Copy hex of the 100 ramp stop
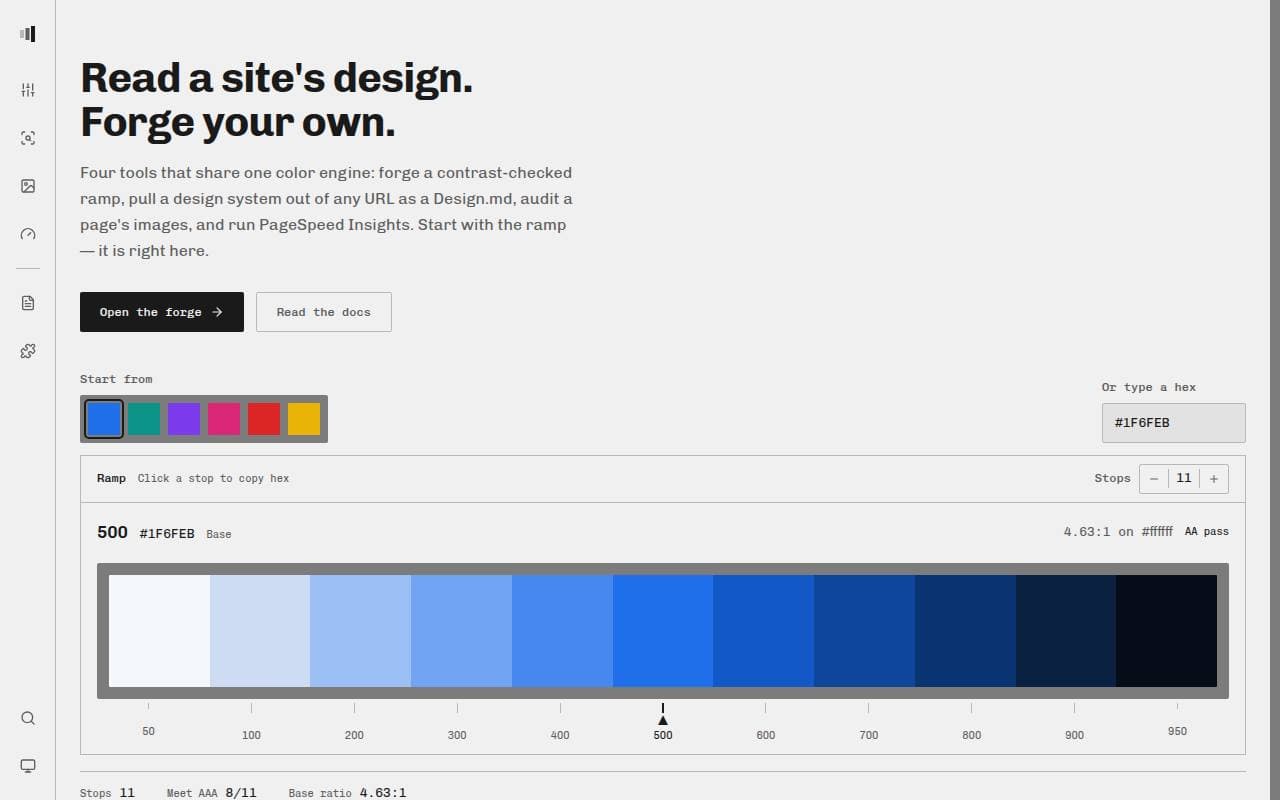The image size is (1280, 800). pos(260,631)
